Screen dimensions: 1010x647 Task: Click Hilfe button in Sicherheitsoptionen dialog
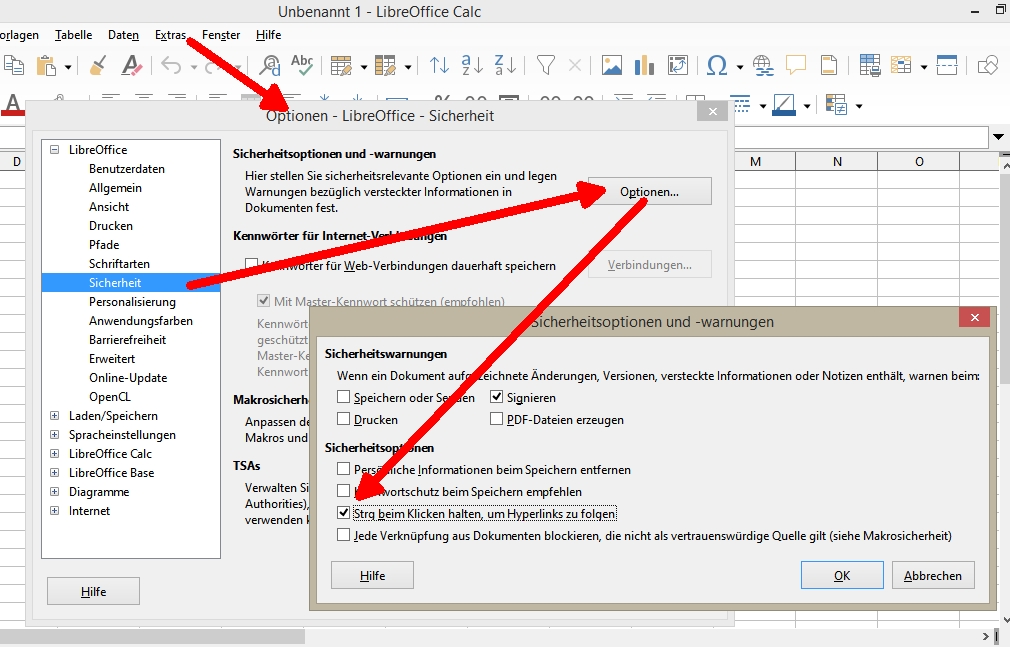coord(372,575)
